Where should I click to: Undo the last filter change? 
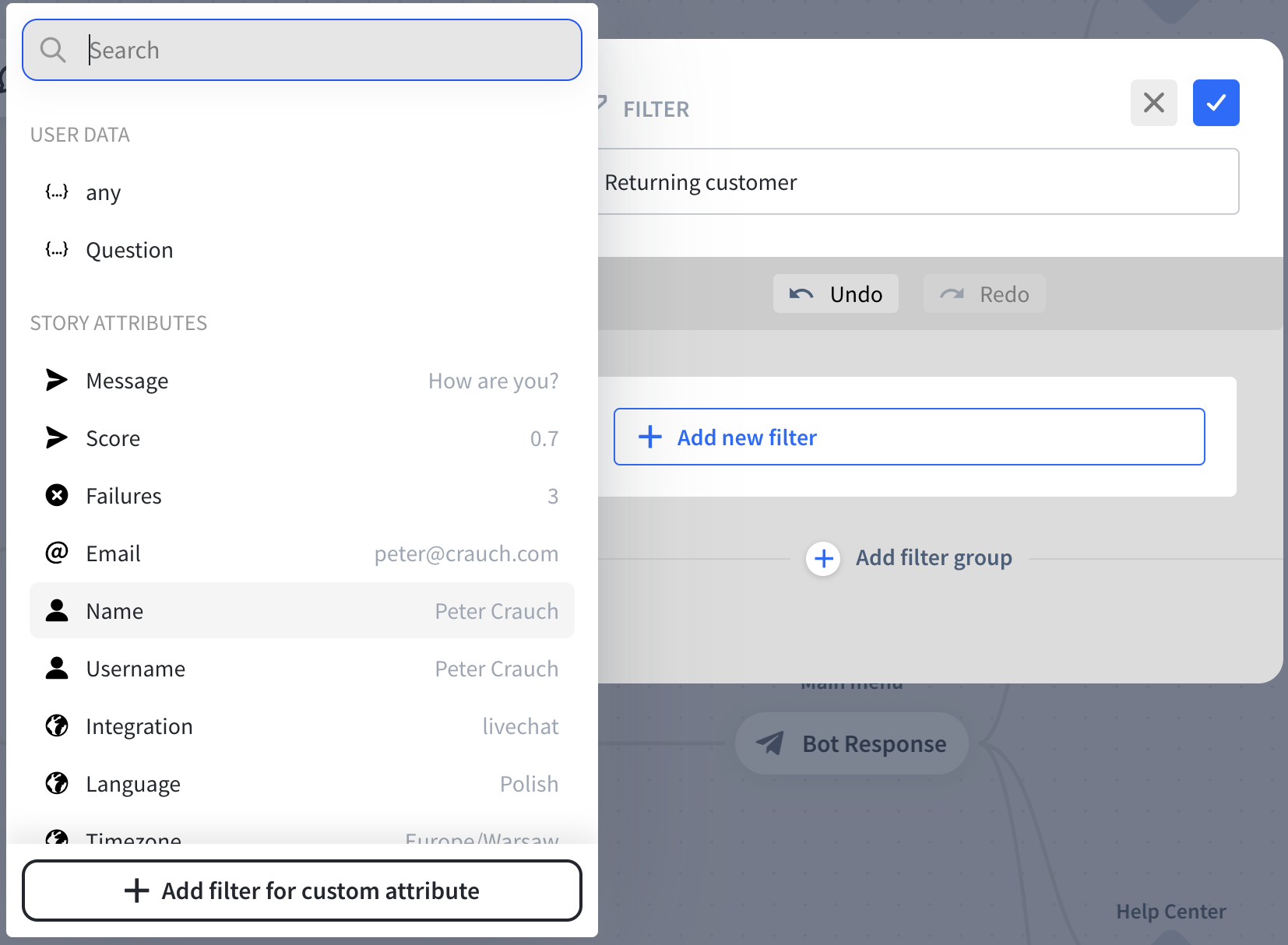pos(835,293)
